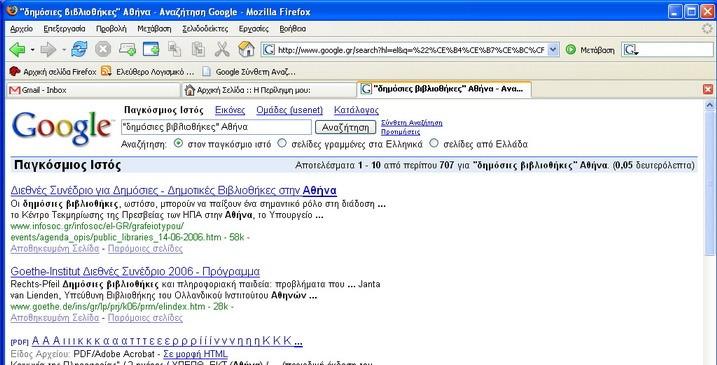Image resolution: width=717 pixels, height=365 pixels.
Task: Click the Cut scissors icon
Action: pyautogui.click(x=222, y=49)
